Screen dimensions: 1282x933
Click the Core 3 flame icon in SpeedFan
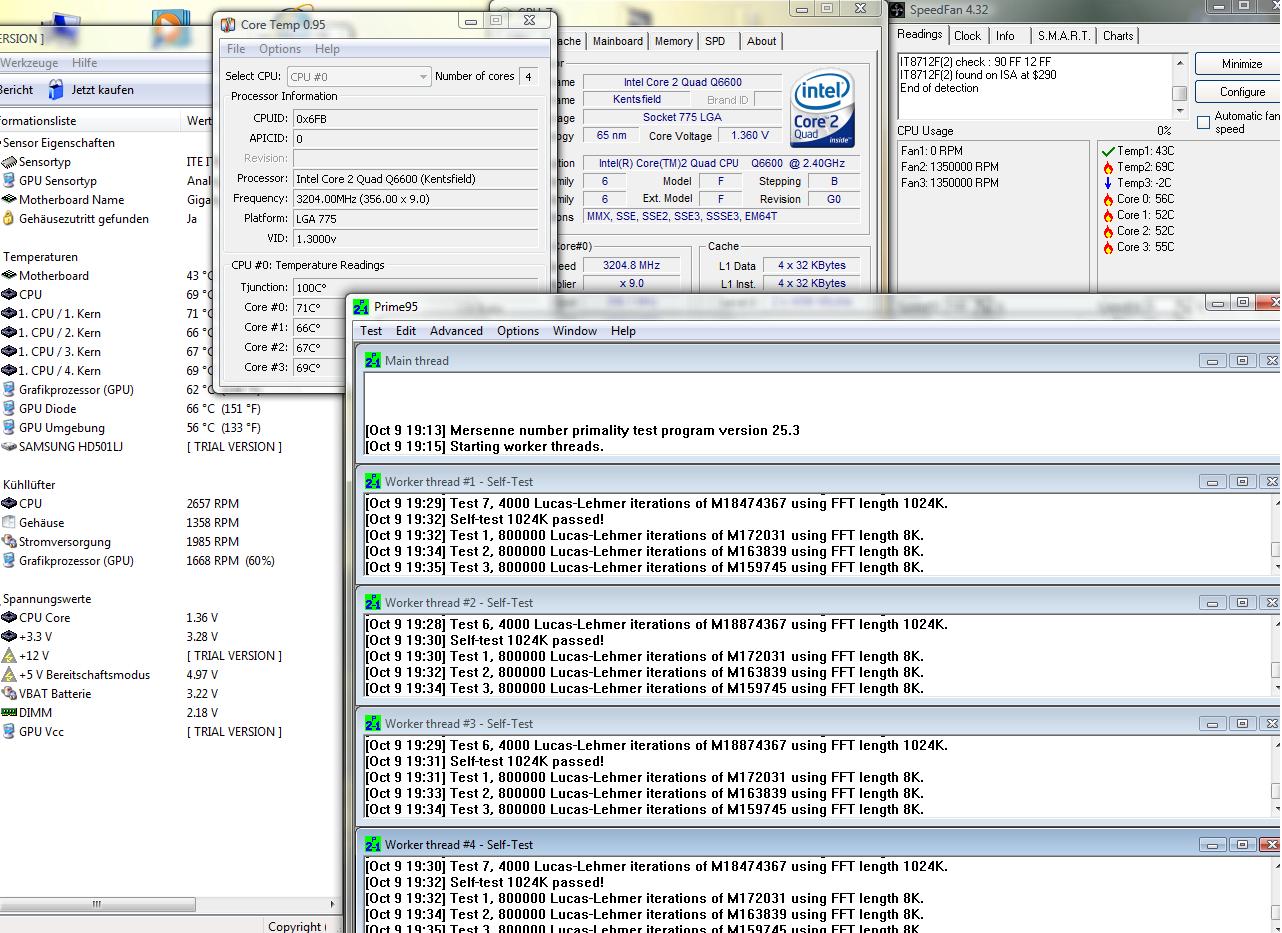pyautogui.click(x=1108, y=248)
